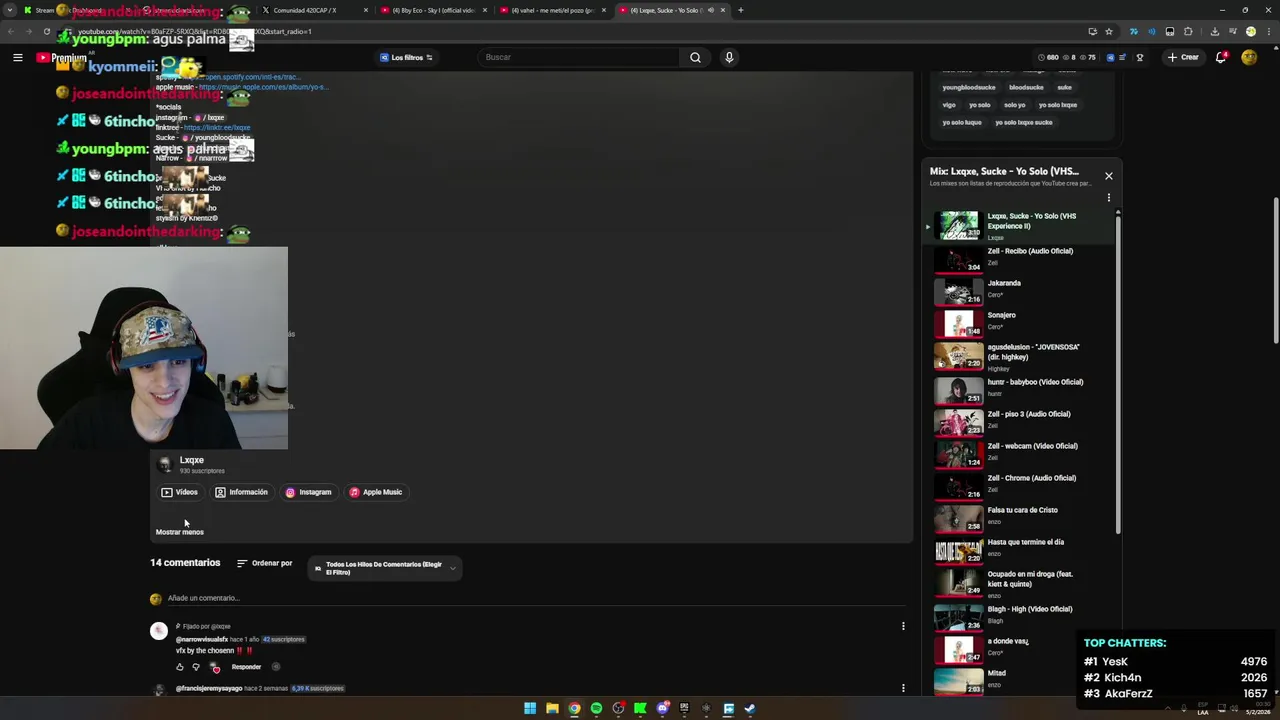Open Lxqxe channel Vídeos button
The height and width of the screenshot is (720, 1280).
pos(180,492)
